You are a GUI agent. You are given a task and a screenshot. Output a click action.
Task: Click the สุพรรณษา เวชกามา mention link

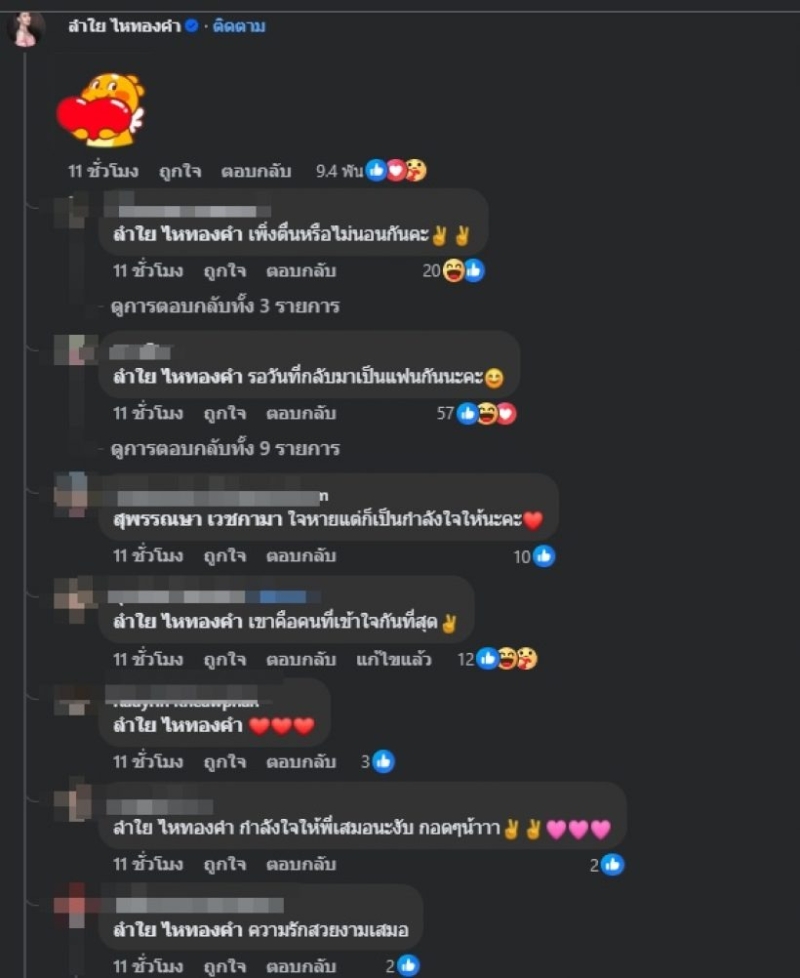point(197,519)
